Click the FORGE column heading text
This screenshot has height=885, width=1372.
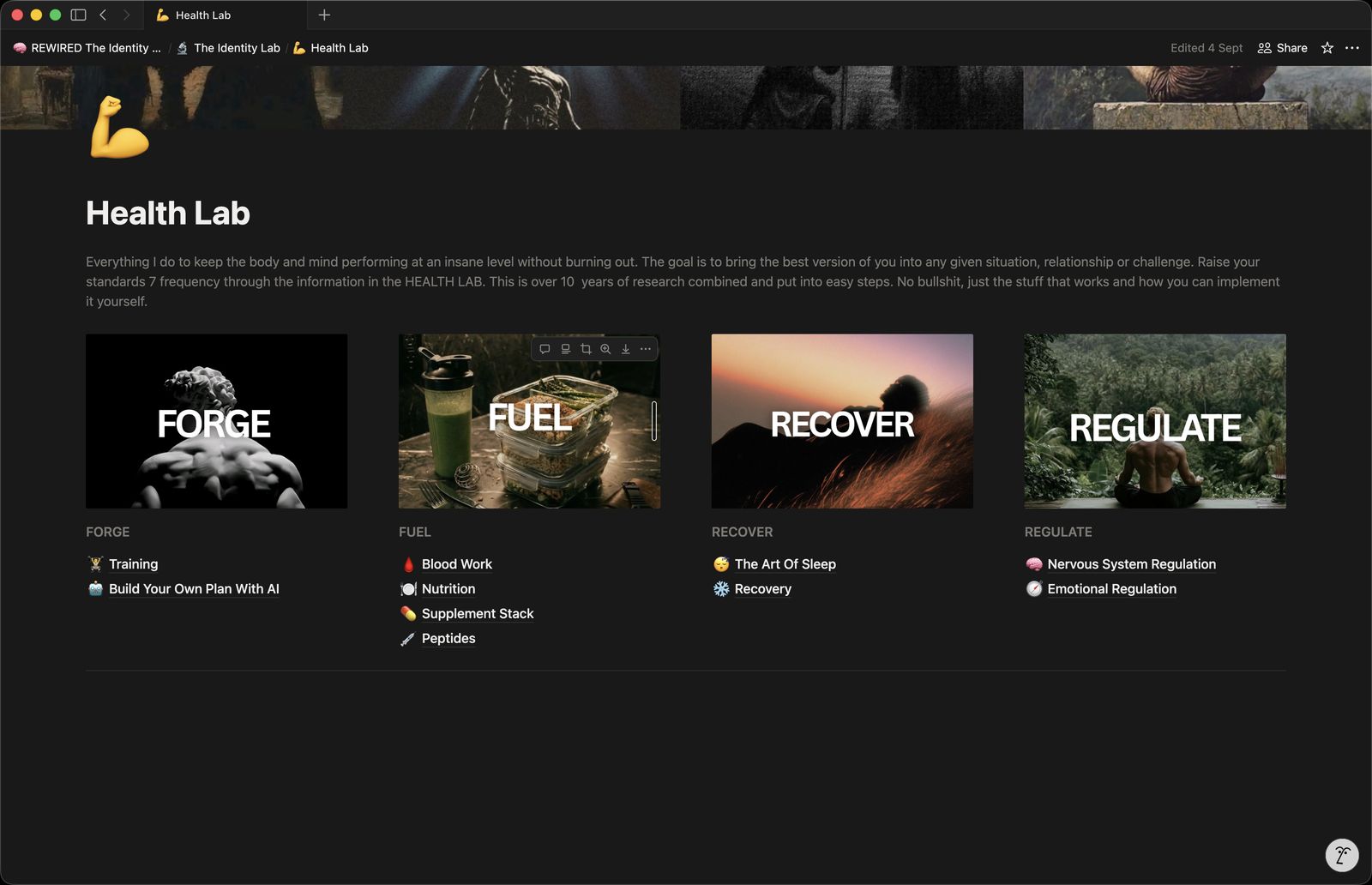pyautogui.click(x=108, y=532)
